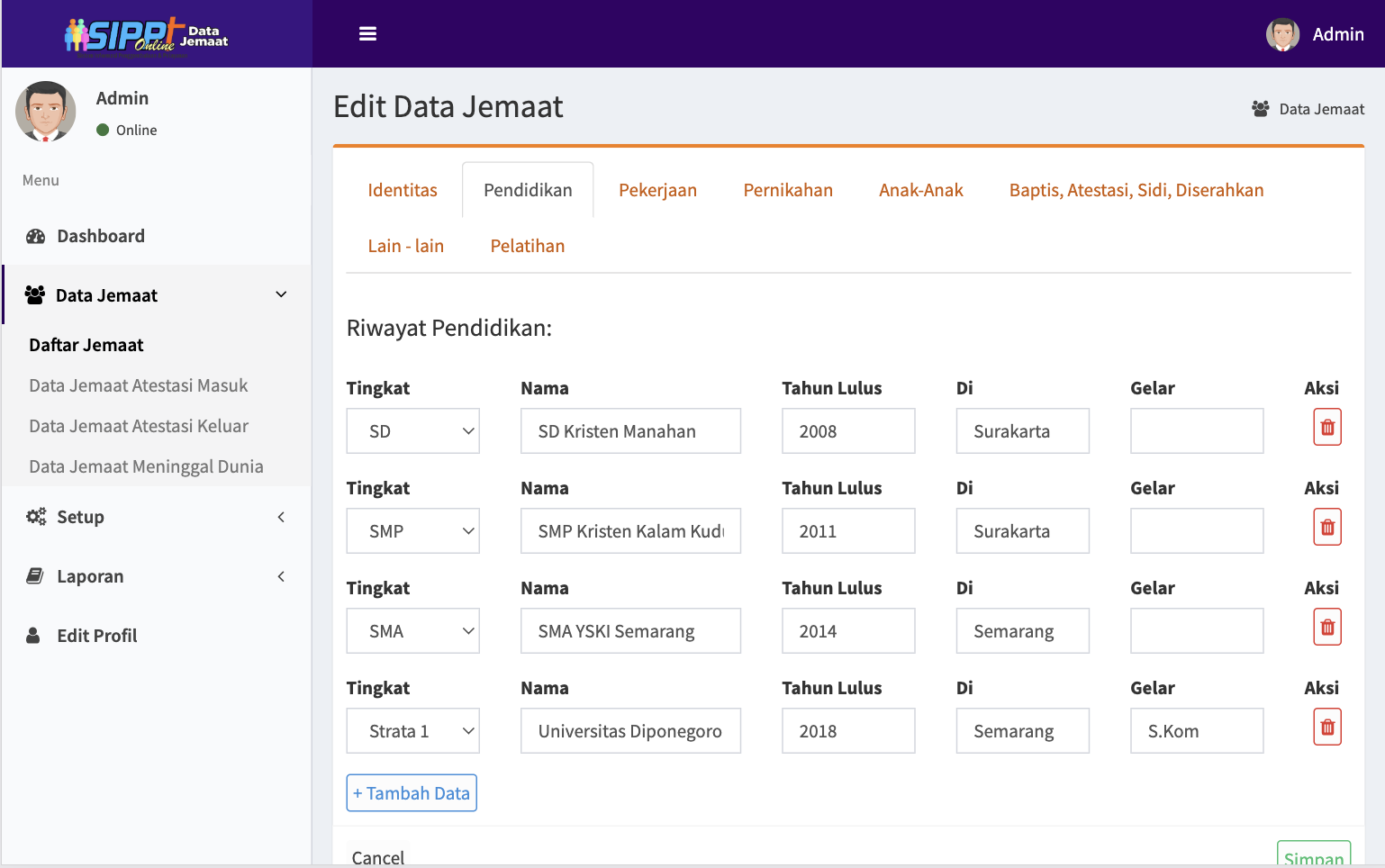Click the Admin avatar in top bar
The width and height of the screenshot is (1385, 868).
pos(1282,34)
